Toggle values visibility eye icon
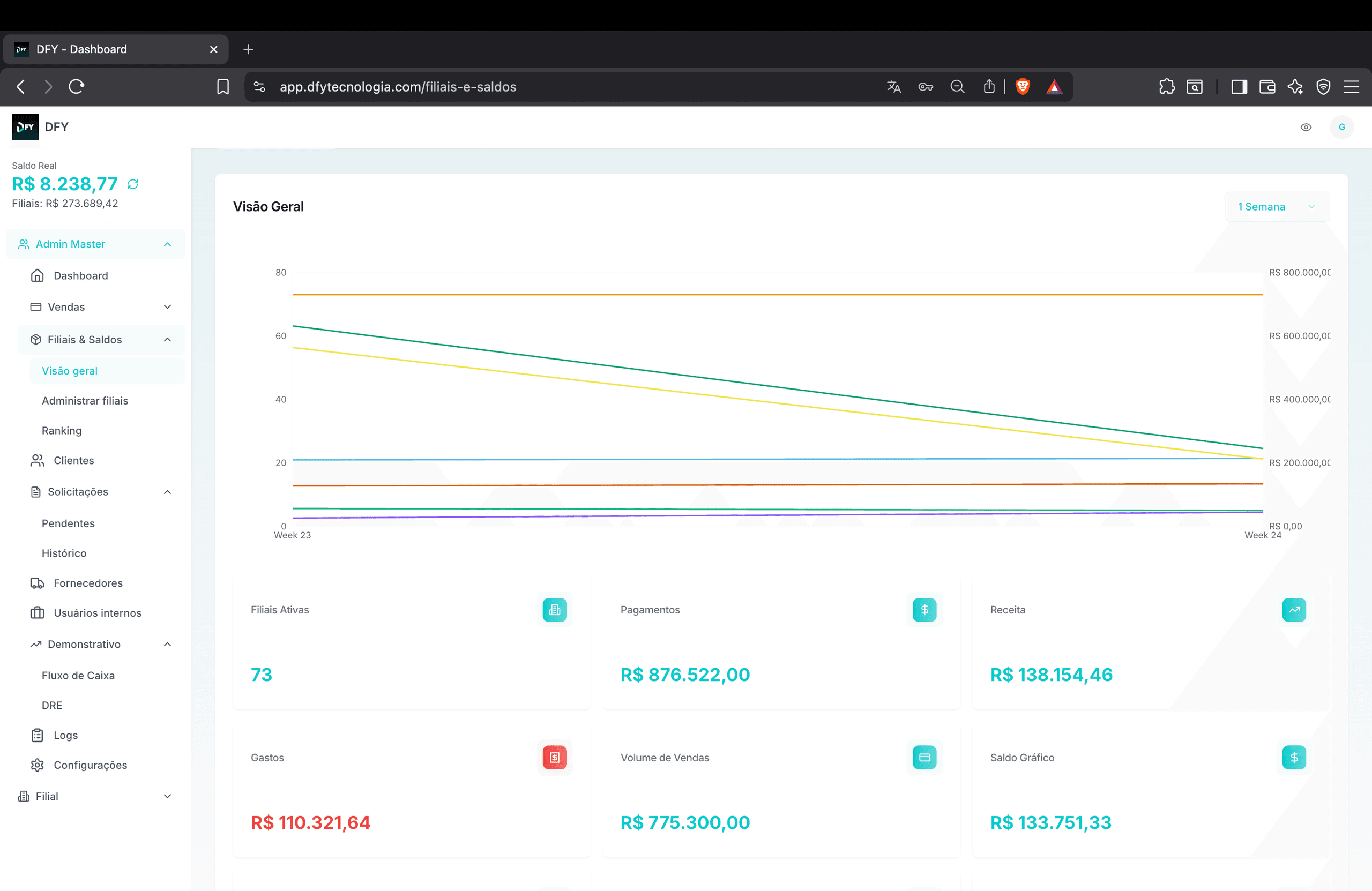 (x=1306, y=127)
